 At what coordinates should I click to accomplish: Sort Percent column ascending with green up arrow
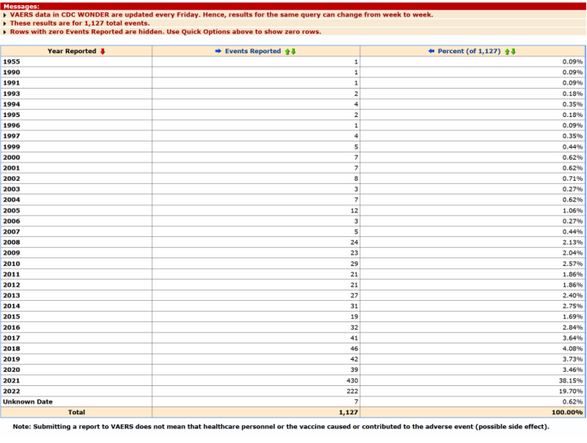pyautogui.click(x=507, y=52)
